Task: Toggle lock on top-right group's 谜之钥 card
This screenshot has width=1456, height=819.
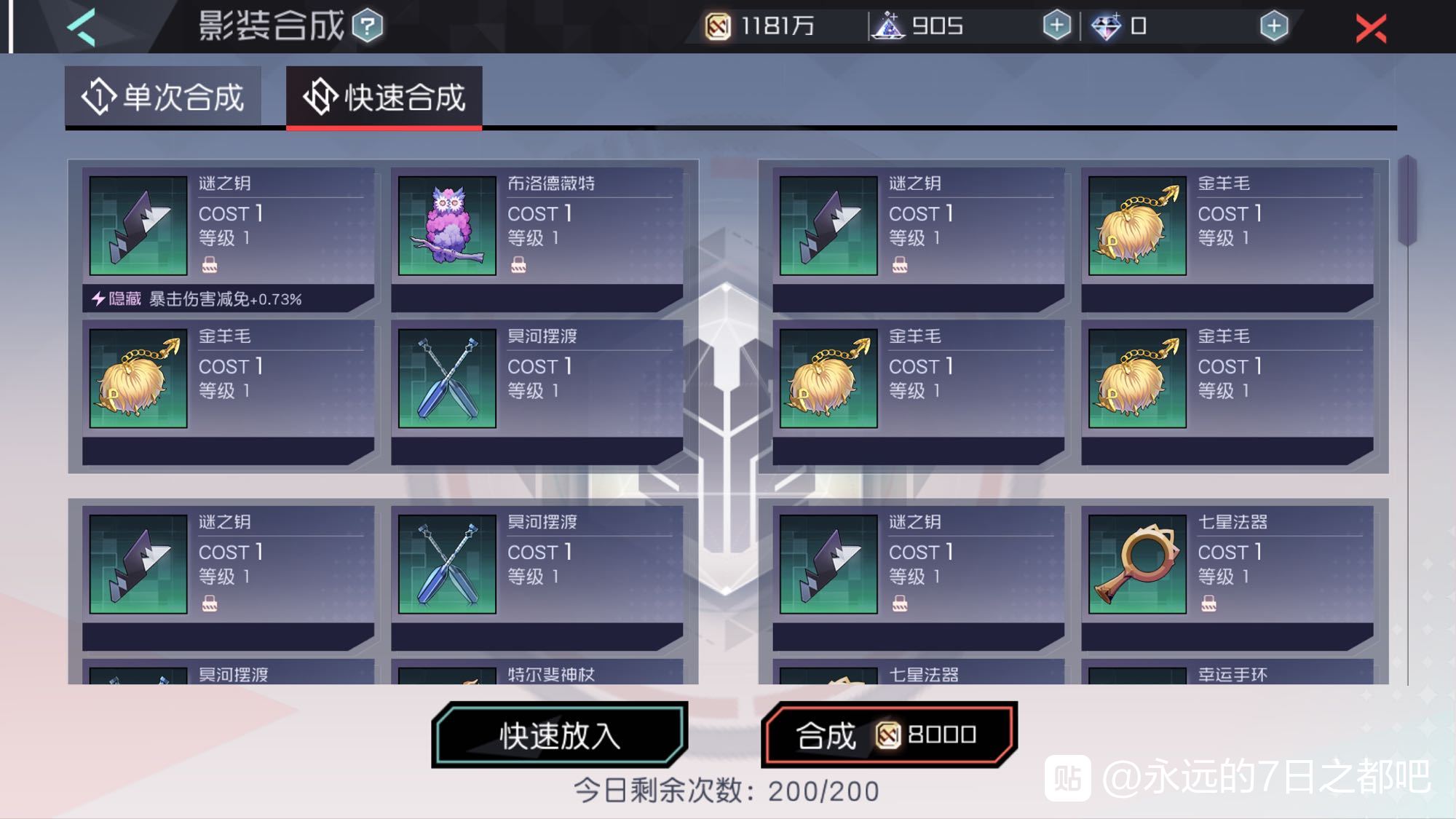Action: click(900, 264)
